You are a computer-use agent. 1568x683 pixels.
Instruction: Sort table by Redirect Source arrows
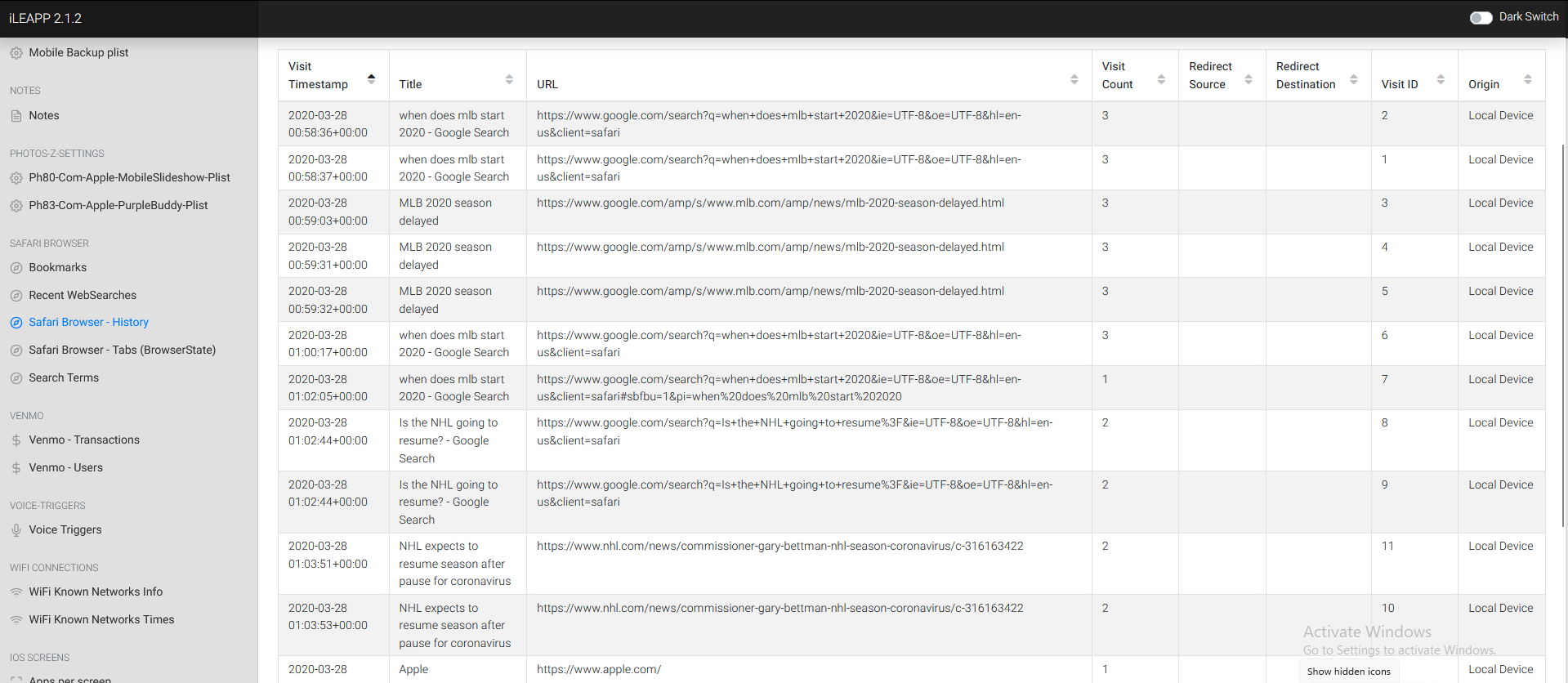[x=1249, y=79]
